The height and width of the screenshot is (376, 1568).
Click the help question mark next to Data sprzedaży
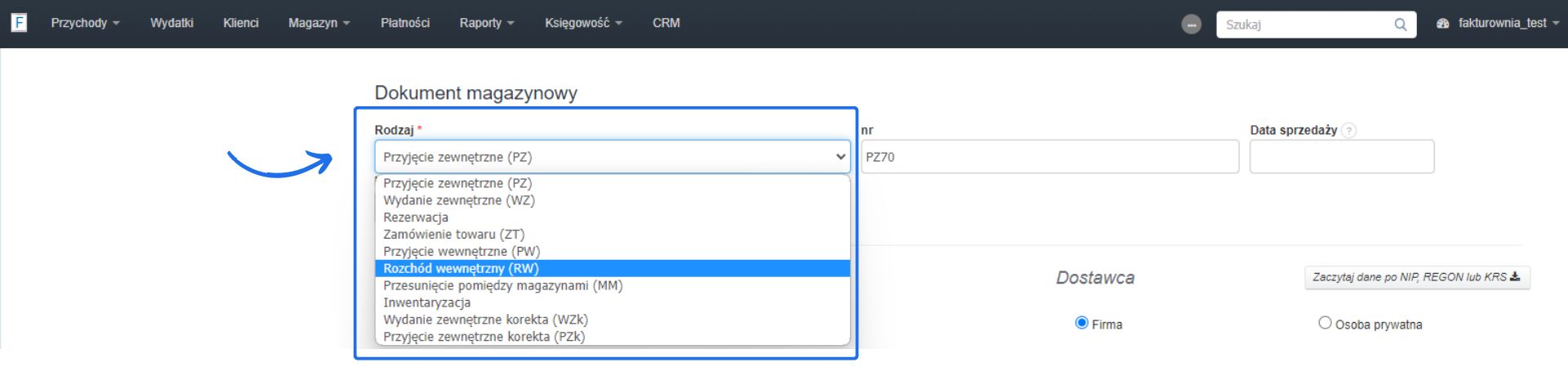[x=1348, y=131]
